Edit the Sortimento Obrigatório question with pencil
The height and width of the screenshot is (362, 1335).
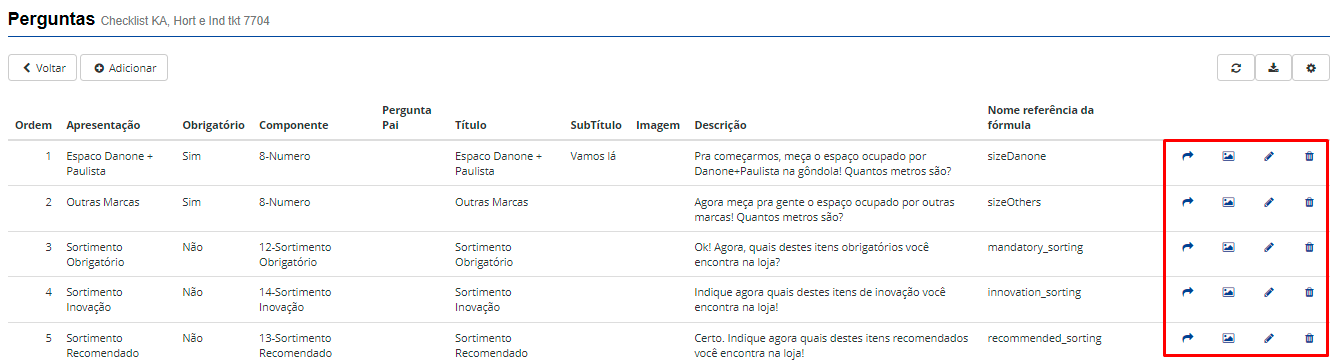[x=1269, y=247]
